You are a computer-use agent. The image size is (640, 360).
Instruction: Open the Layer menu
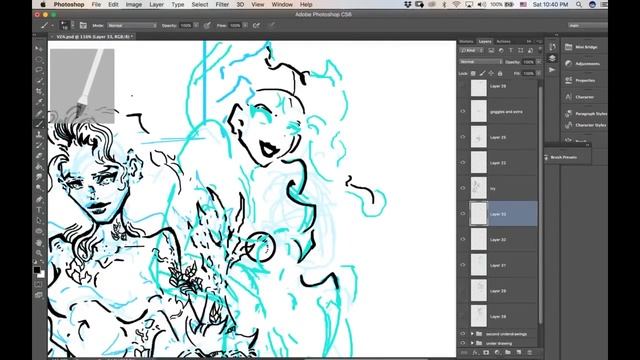[x=156, y=4]
